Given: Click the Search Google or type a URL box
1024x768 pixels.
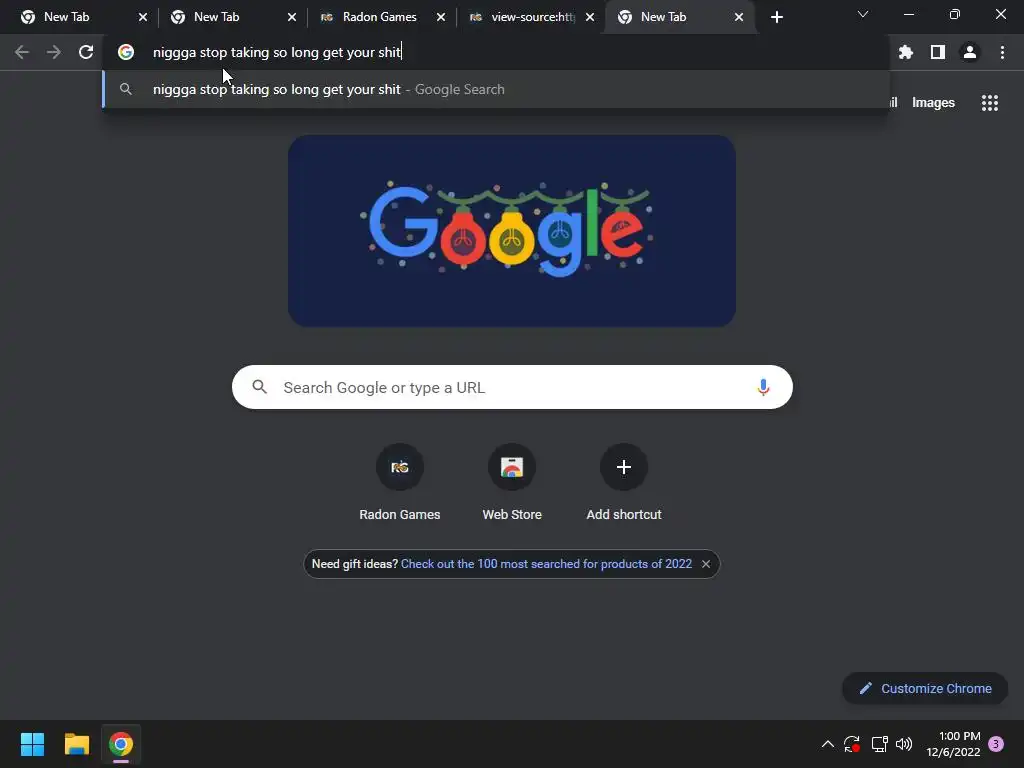Looking at the screenshot, I should pyautogui.click(x=512, y=387).
